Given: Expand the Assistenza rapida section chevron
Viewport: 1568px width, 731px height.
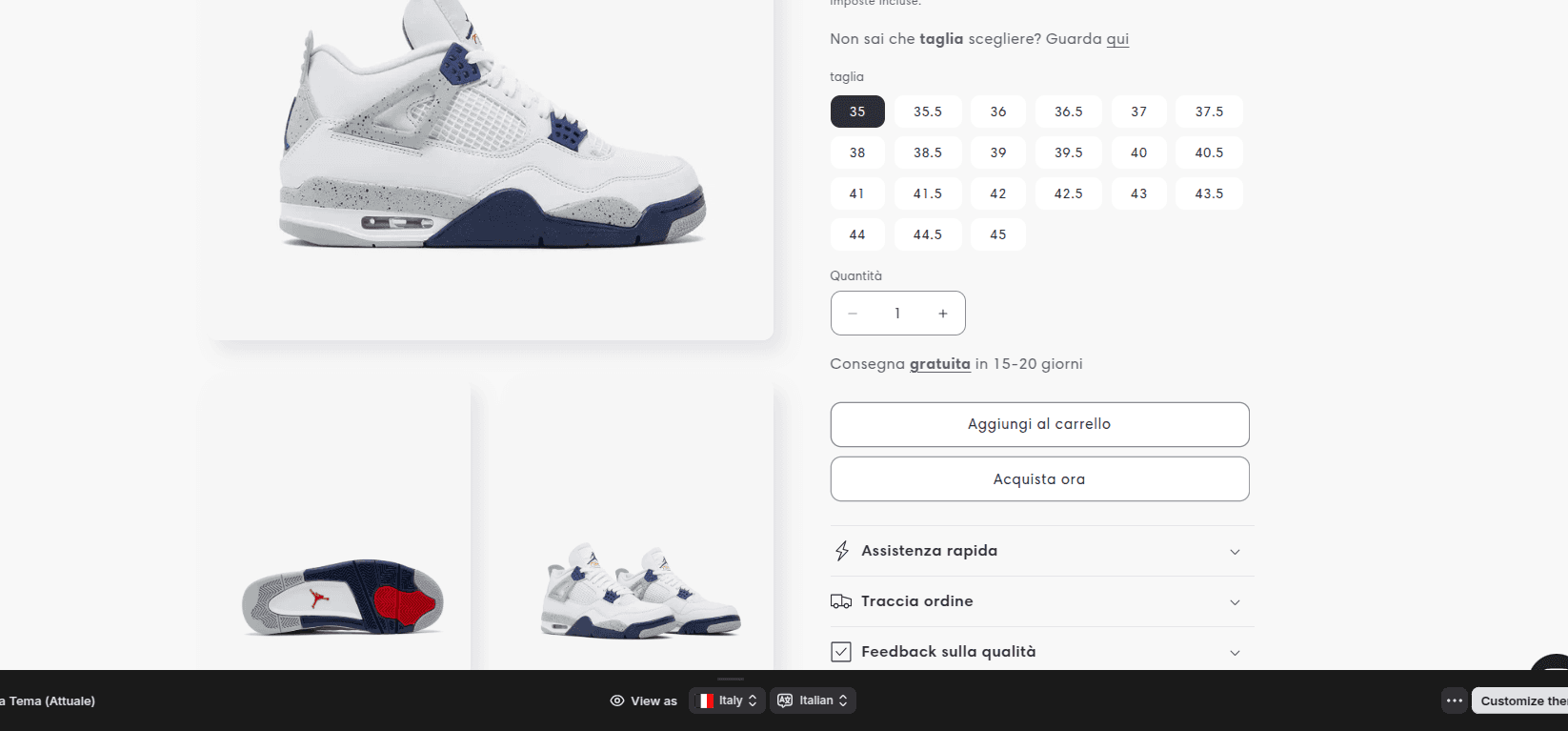Looking at the screenshot, I should point(1235,552).
